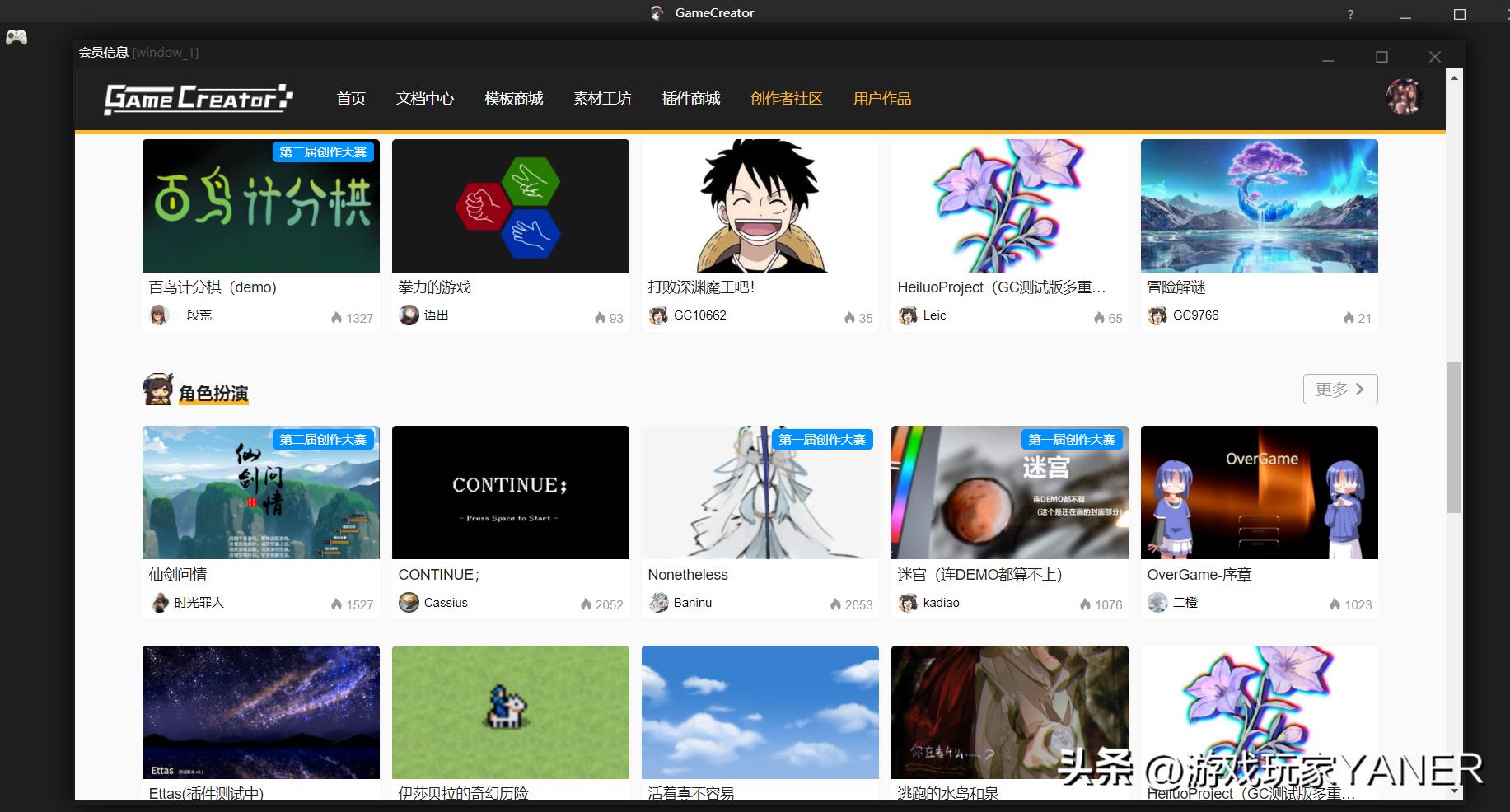Open the user profile avatar top-right
Viewport: 1510px width, 812px height.
1404,96
